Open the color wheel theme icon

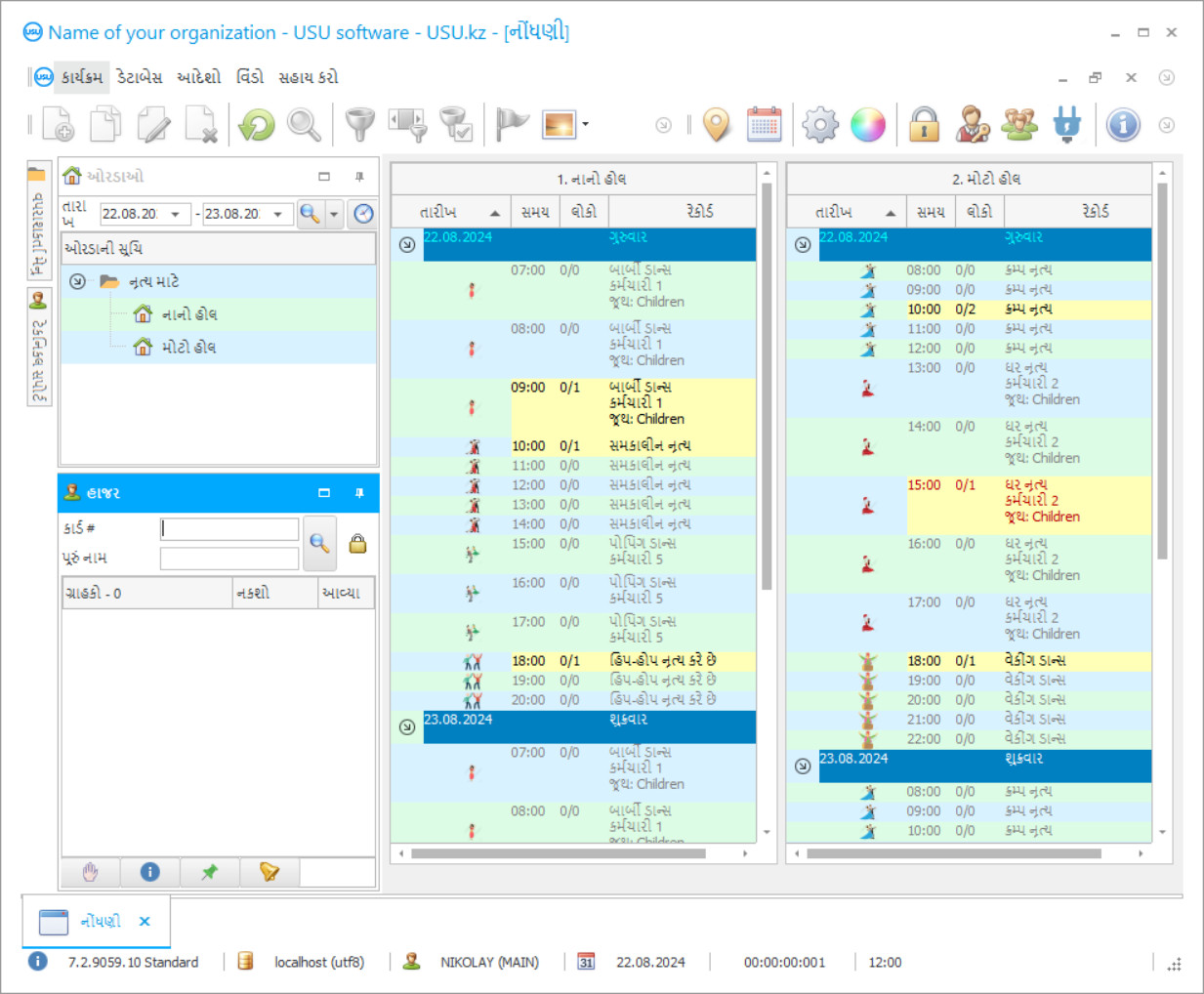tap(868, 125)
